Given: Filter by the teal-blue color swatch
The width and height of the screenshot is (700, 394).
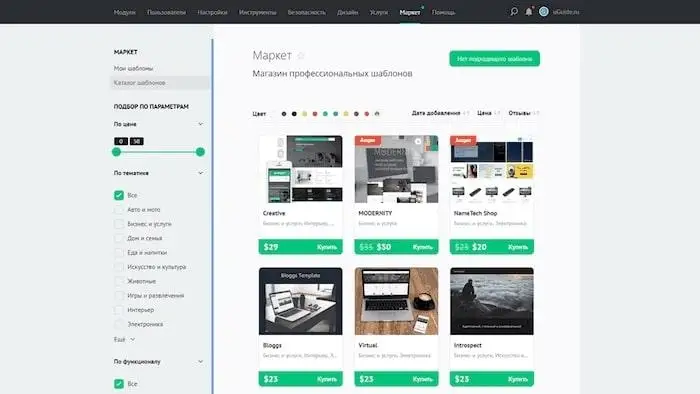Looking at the screenshot, I should 336,114.
